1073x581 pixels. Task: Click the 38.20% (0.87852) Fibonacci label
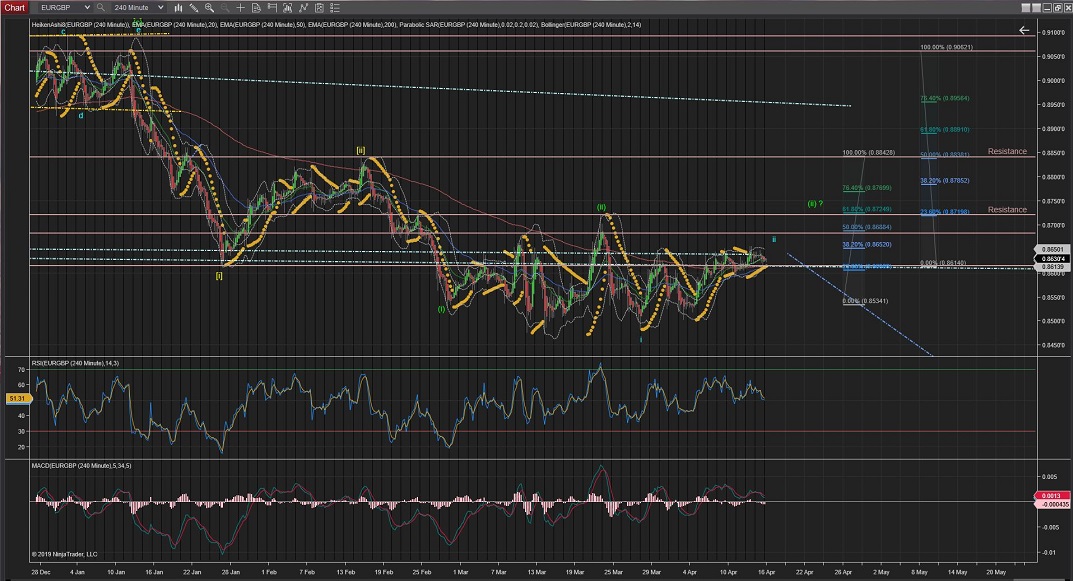(x=944, y=181)
